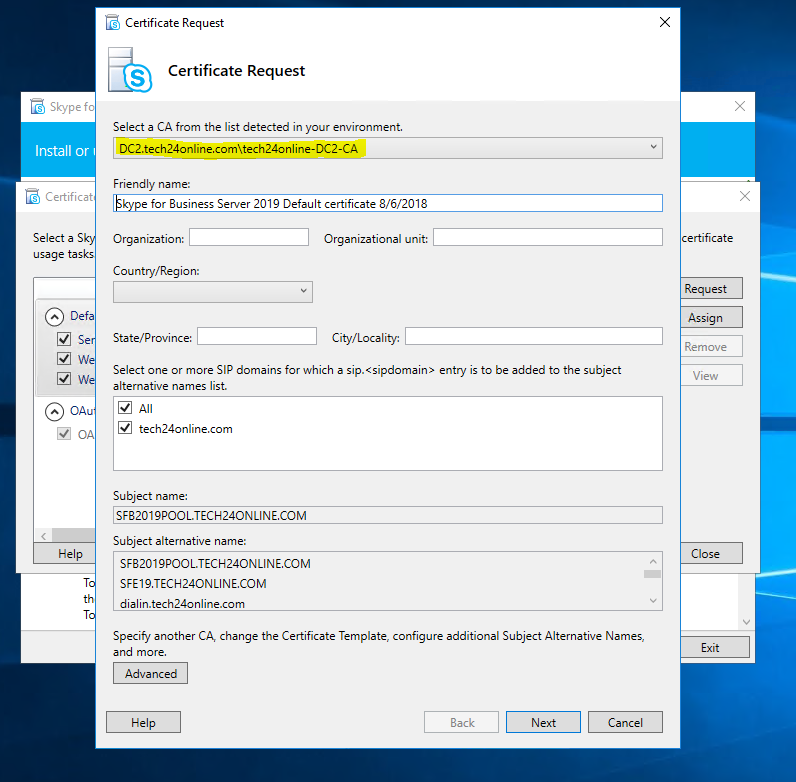
Task: Cancel the certificate request
Action: tap(625, 722)
